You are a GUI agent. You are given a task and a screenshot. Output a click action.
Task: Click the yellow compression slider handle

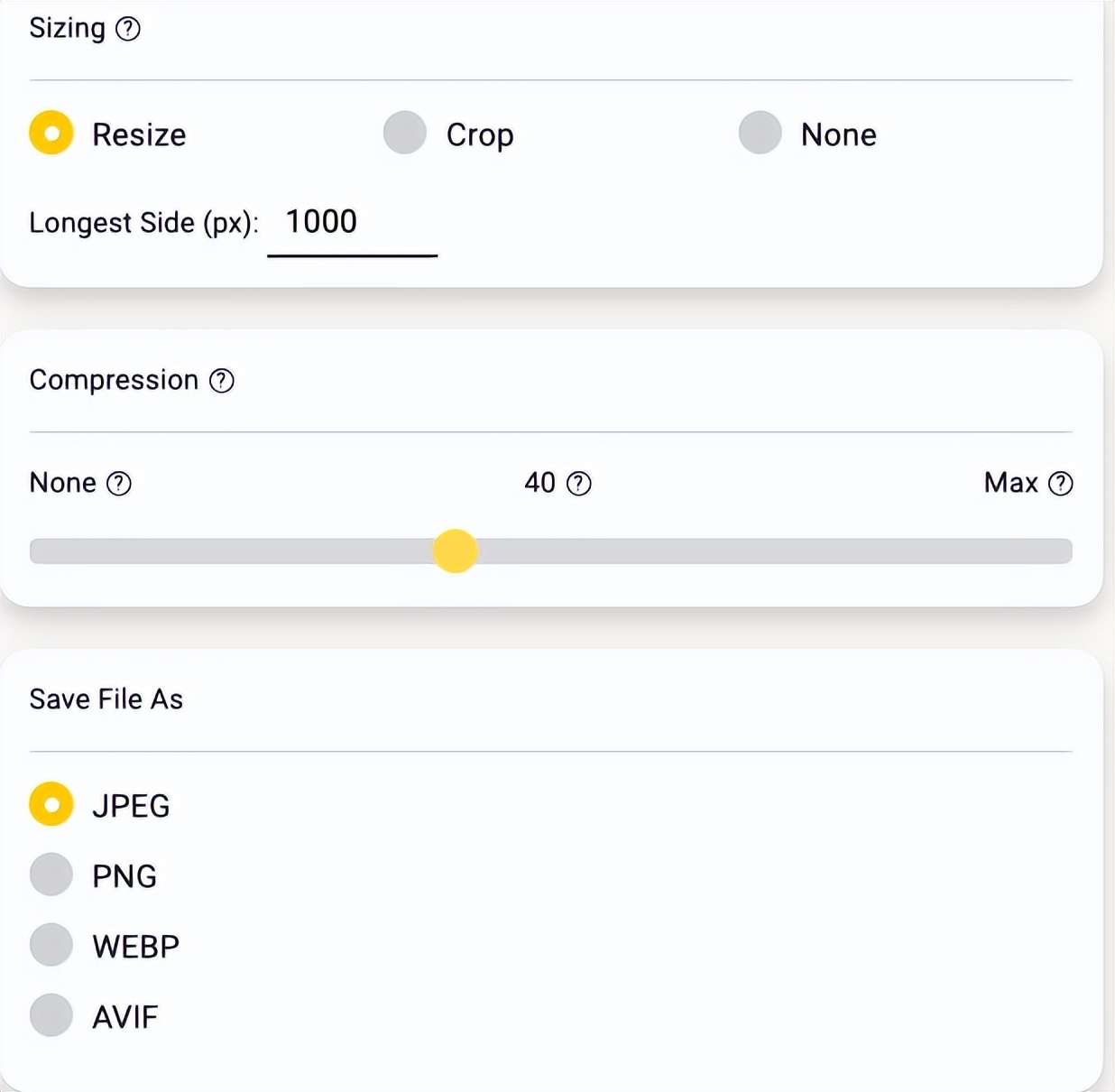click(455, 551)
